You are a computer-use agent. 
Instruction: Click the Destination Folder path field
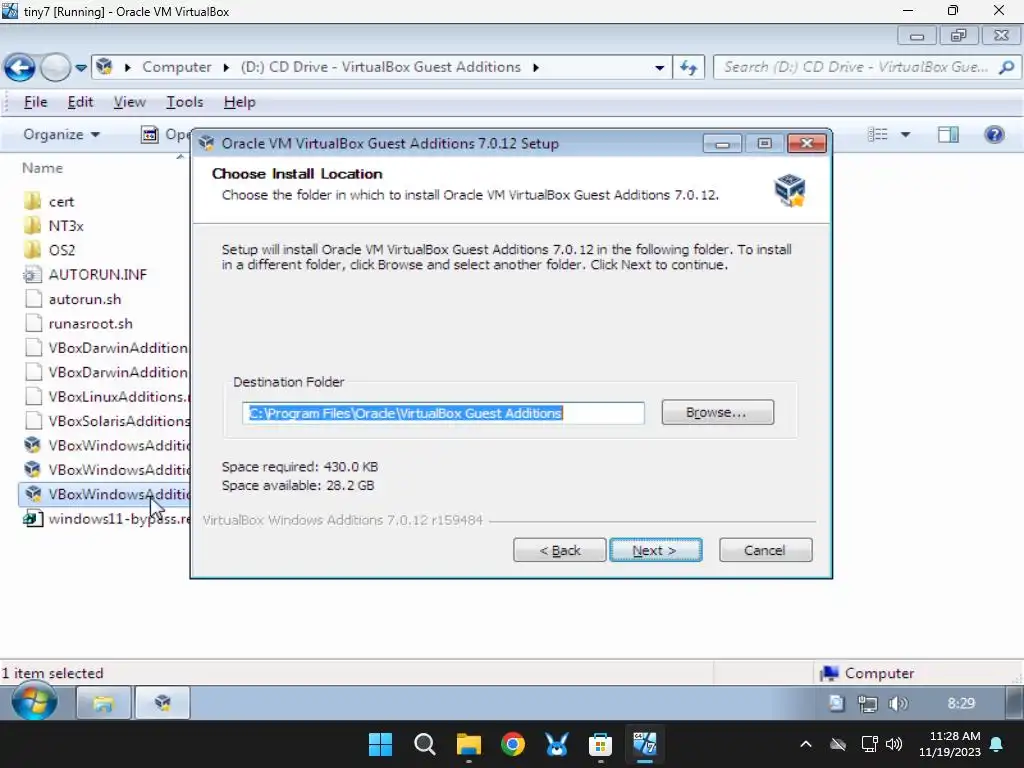tap(443, 413)
